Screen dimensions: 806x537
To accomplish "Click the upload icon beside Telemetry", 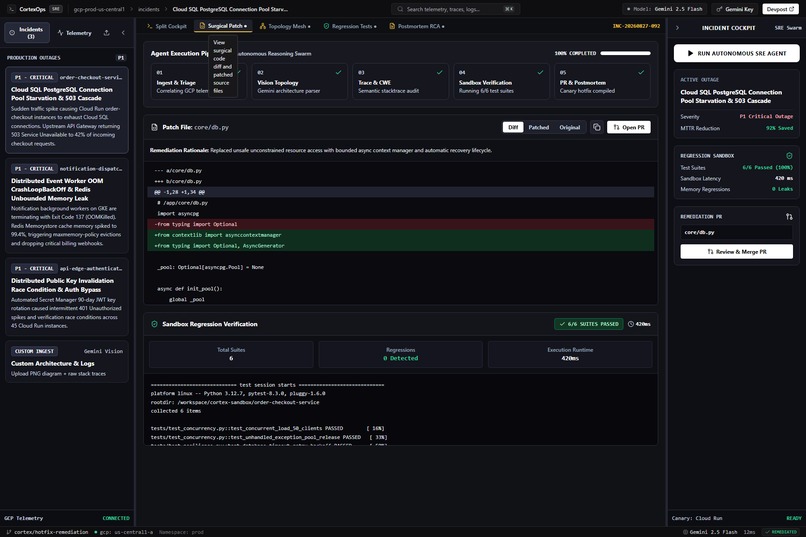I will [x=106, y=33].
